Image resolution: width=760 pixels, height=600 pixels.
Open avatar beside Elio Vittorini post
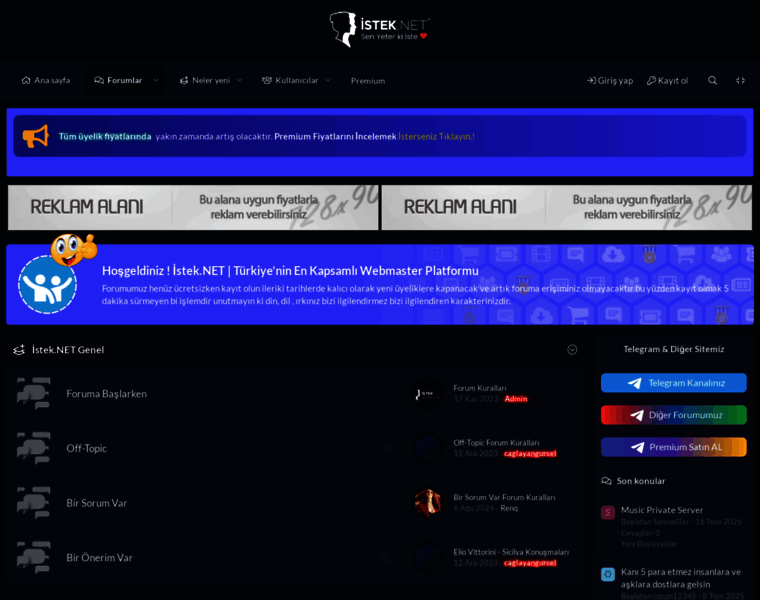point(427,558)
